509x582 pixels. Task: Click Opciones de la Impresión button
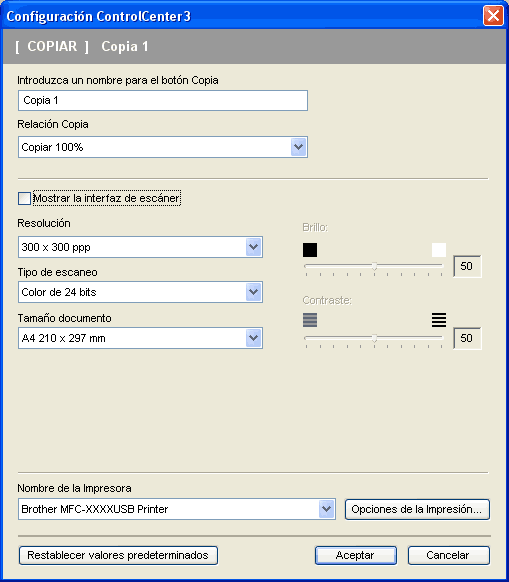tap(417, 509)
